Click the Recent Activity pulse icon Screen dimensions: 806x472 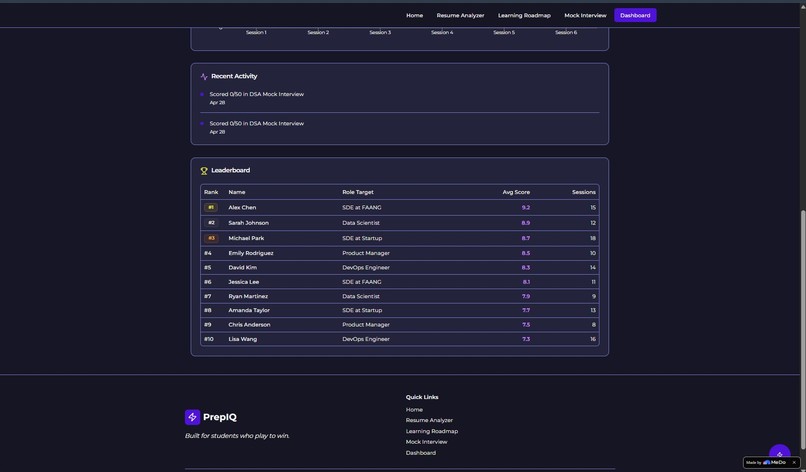point(204,77)
